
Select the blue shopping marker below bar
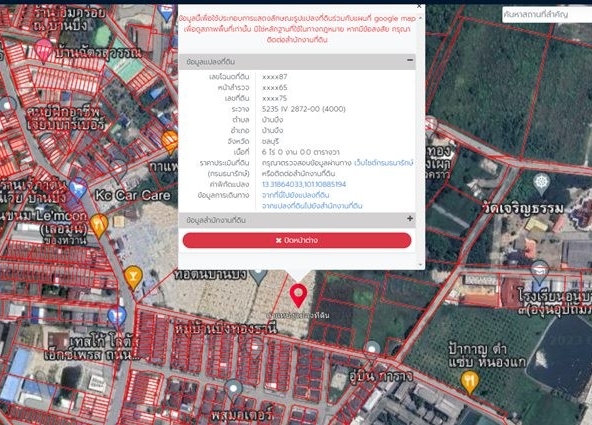(117, 315)
